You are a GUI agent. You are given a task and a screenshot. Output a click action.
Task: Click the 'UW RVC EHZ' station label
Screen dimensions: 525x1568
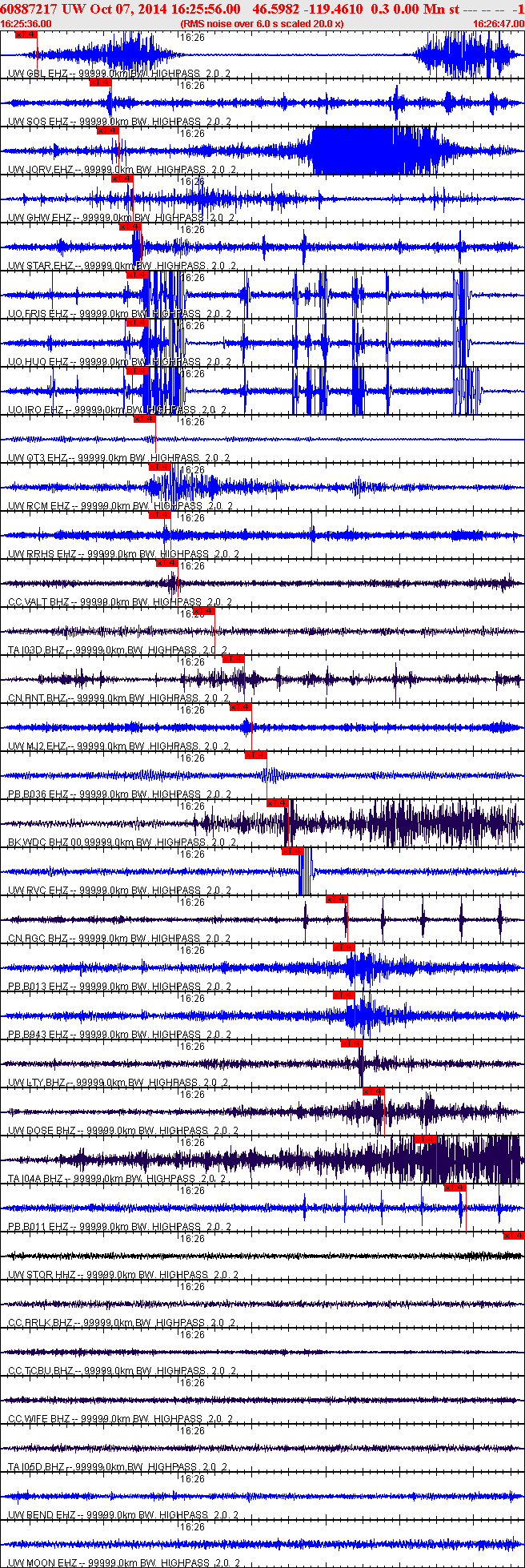pyautogui.click(x=38, y=891)
